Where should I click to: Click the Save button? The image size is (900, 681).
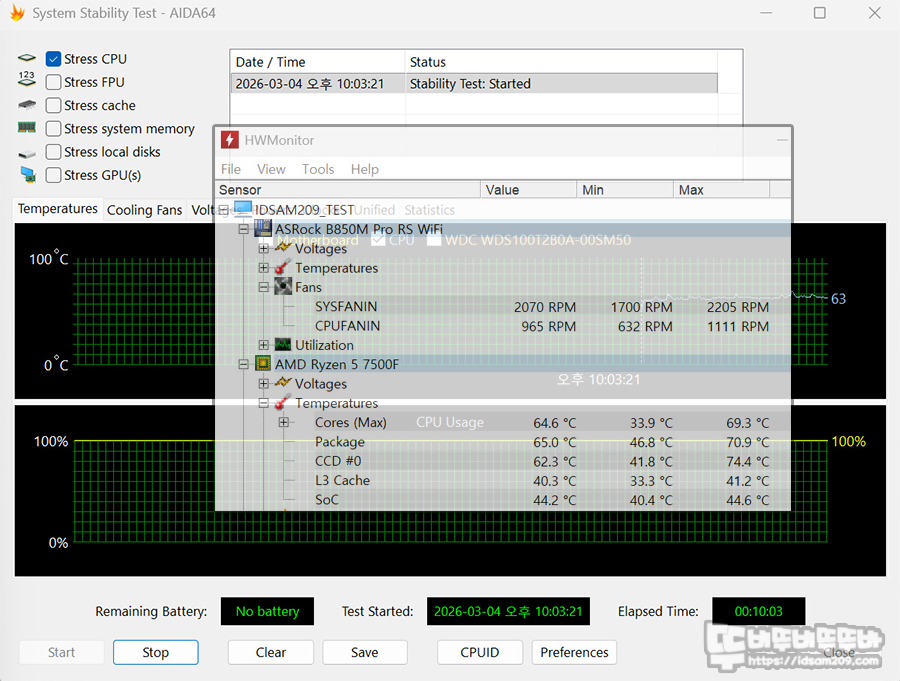pos(364,652)
